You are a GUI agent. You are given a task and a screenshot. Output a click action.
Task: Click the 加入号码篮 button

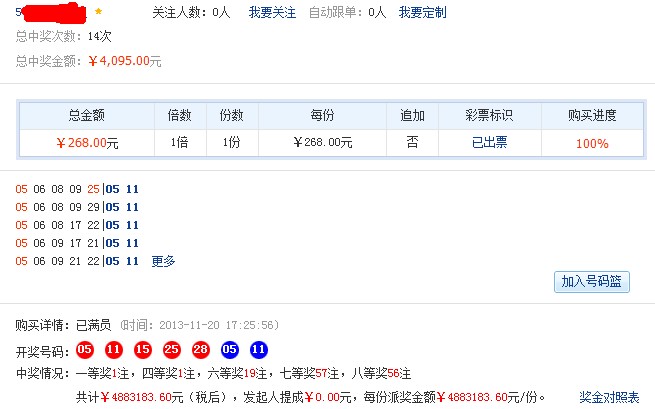click(x=592, y=282)
